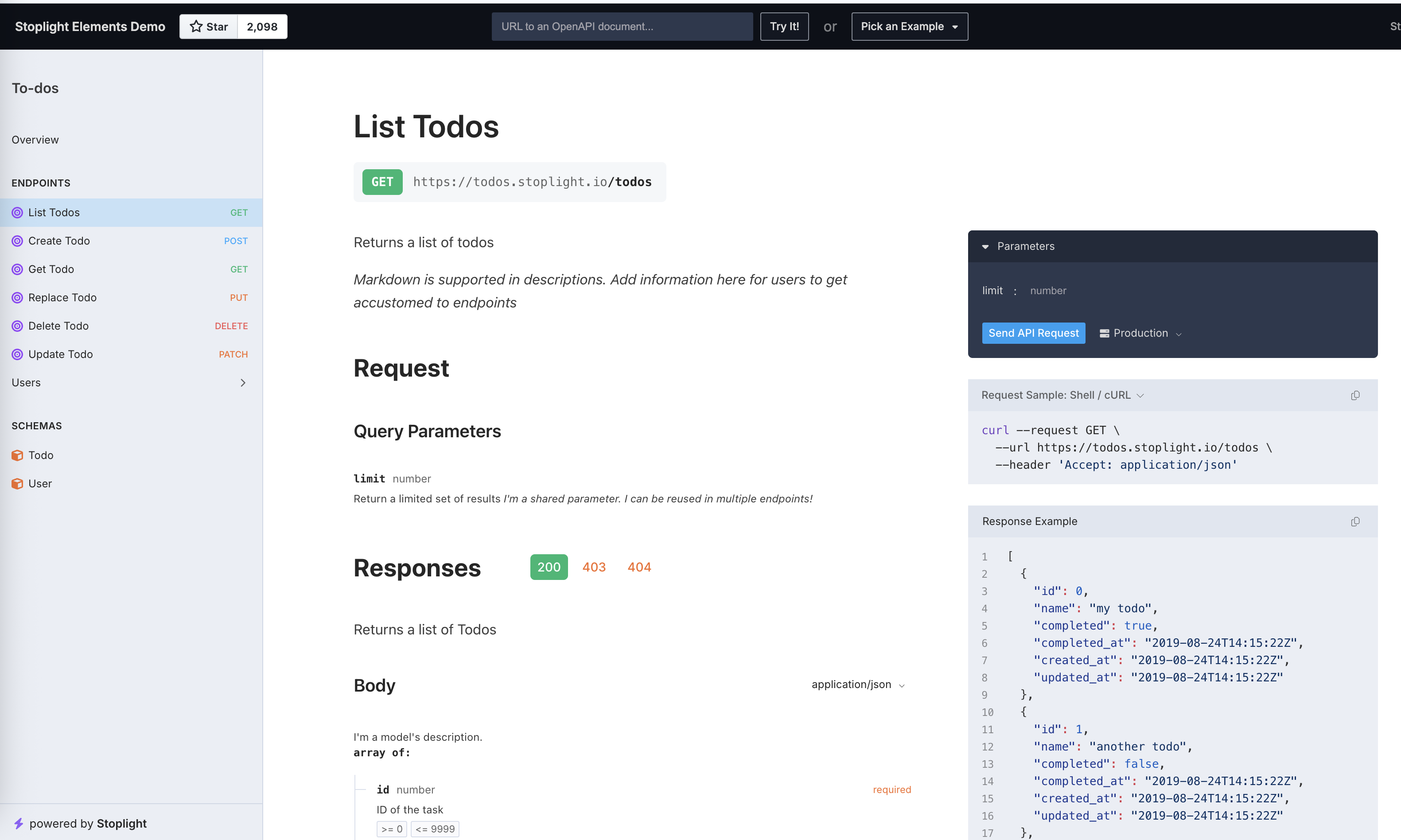Open the Production server dropdown
This screenshot has height=840, width=1401.
pyautogui.click(x=1140, y=334)
